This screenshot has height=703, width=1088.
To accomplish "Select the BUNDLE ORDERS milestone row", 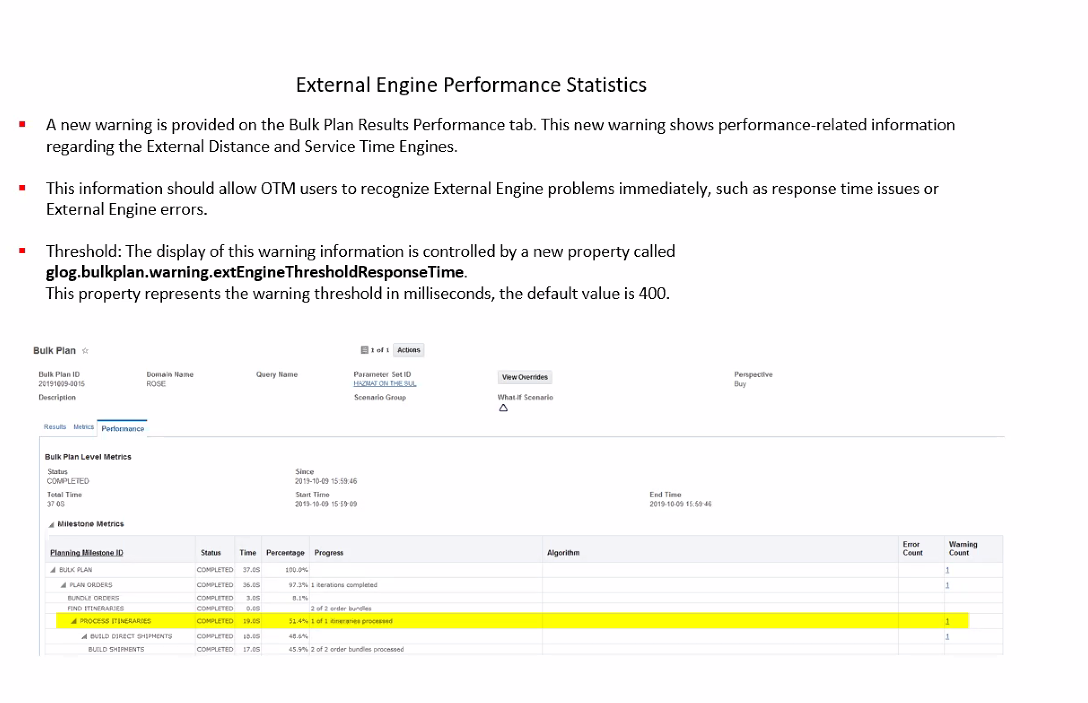I will [x=93, y=598].
